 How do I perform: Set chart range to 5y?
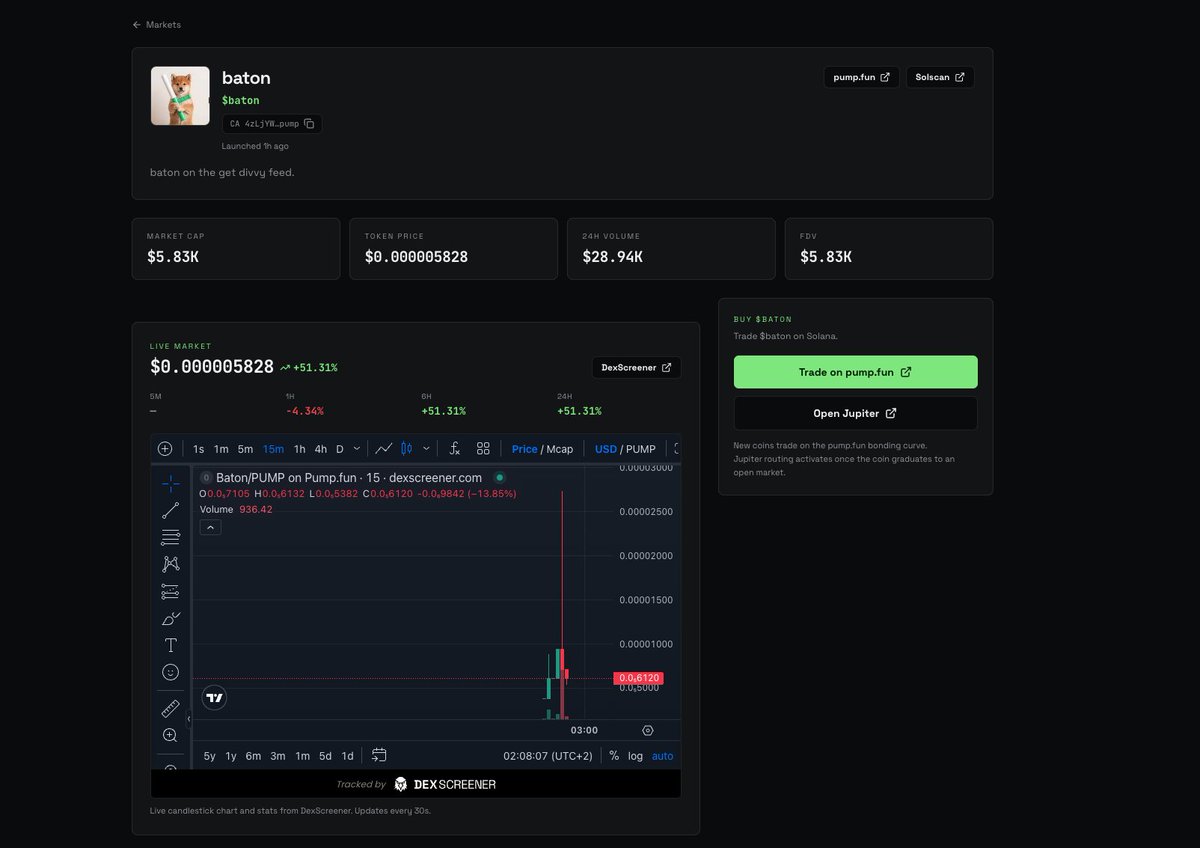pyautogui.click(x=210, y=756)
